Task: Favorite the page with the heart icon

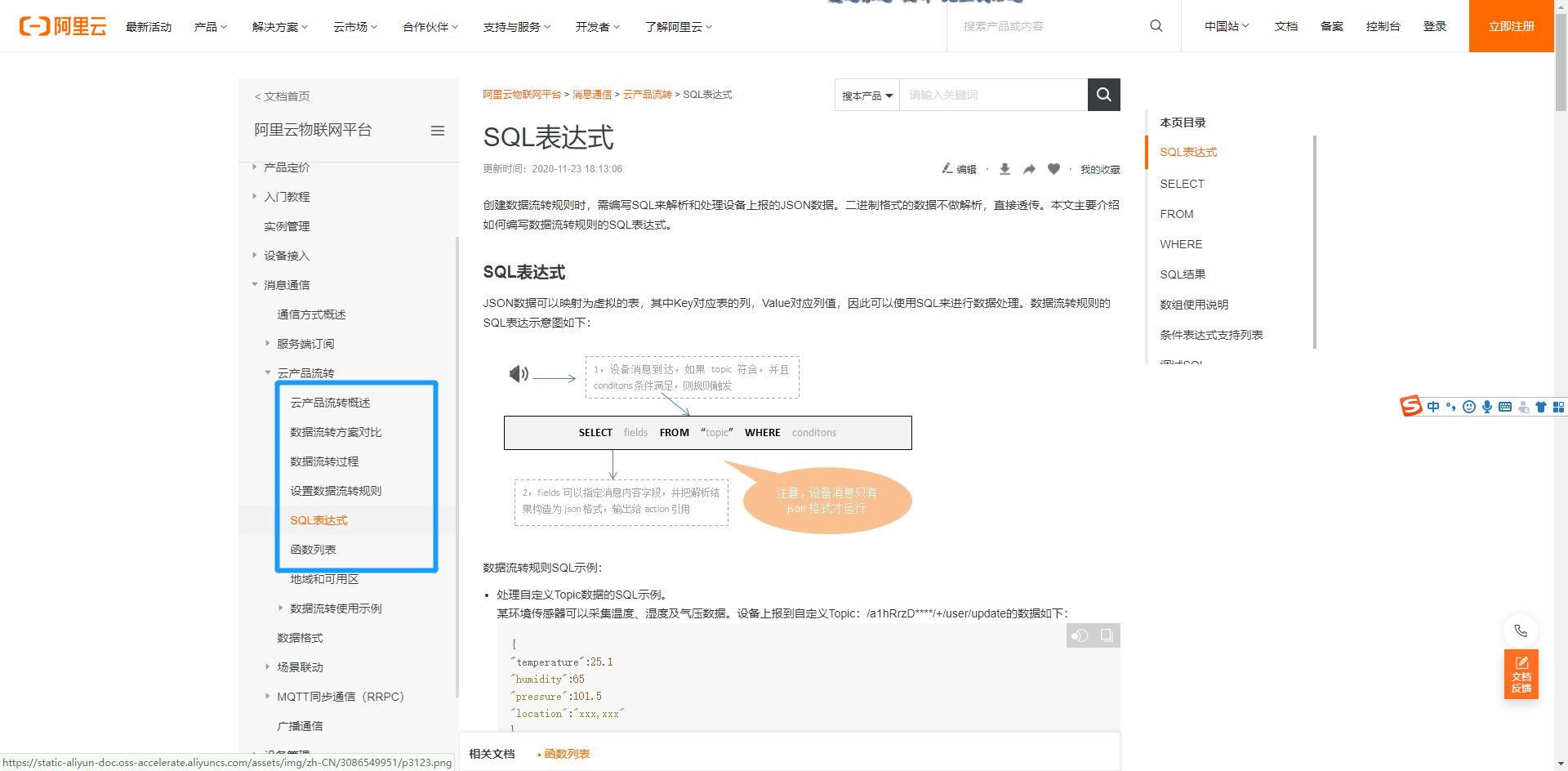Action: pos(1053,168)
